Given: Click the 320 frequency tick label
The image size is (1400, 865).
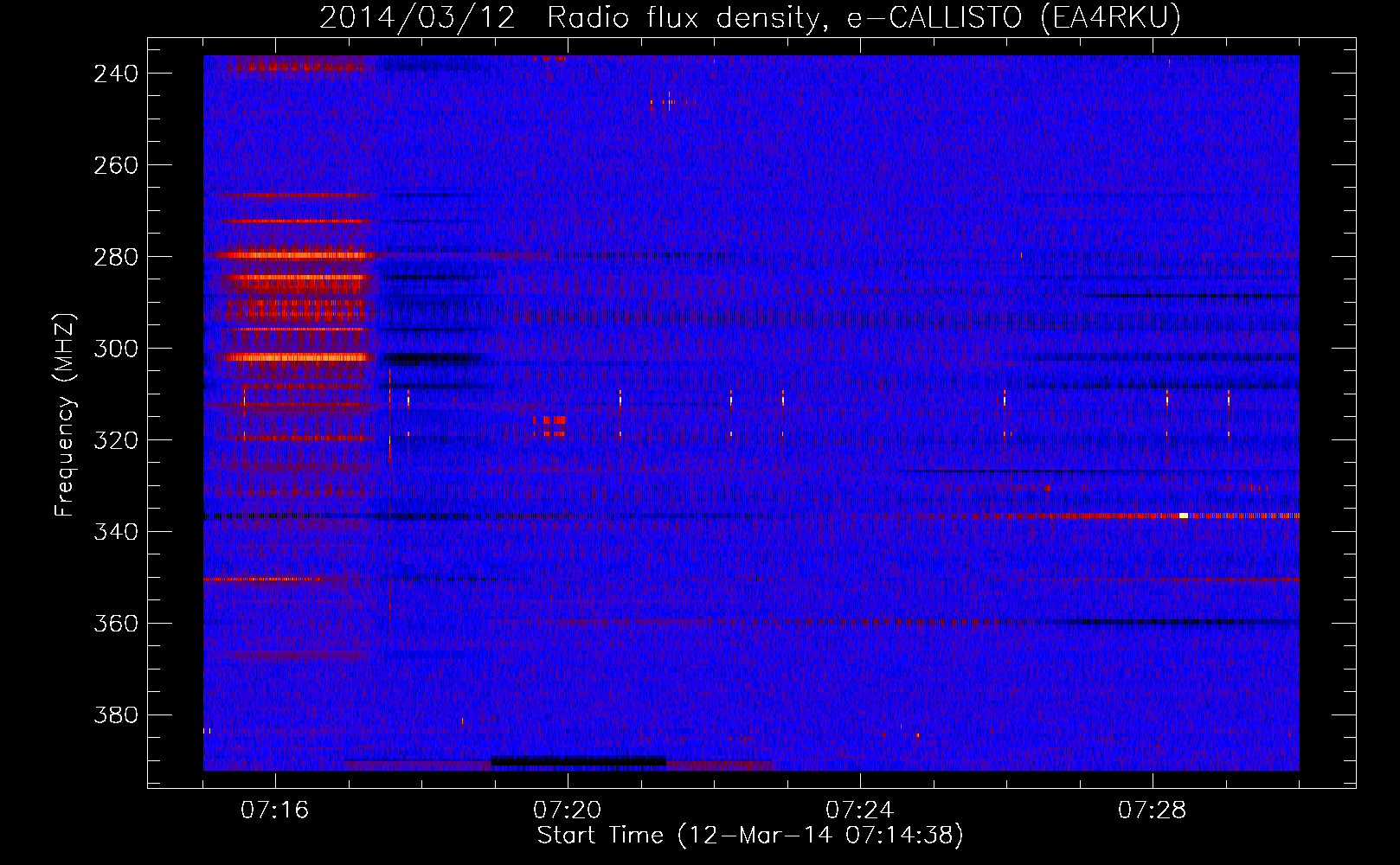Looking at the screenshot, I should pos(116,440).
